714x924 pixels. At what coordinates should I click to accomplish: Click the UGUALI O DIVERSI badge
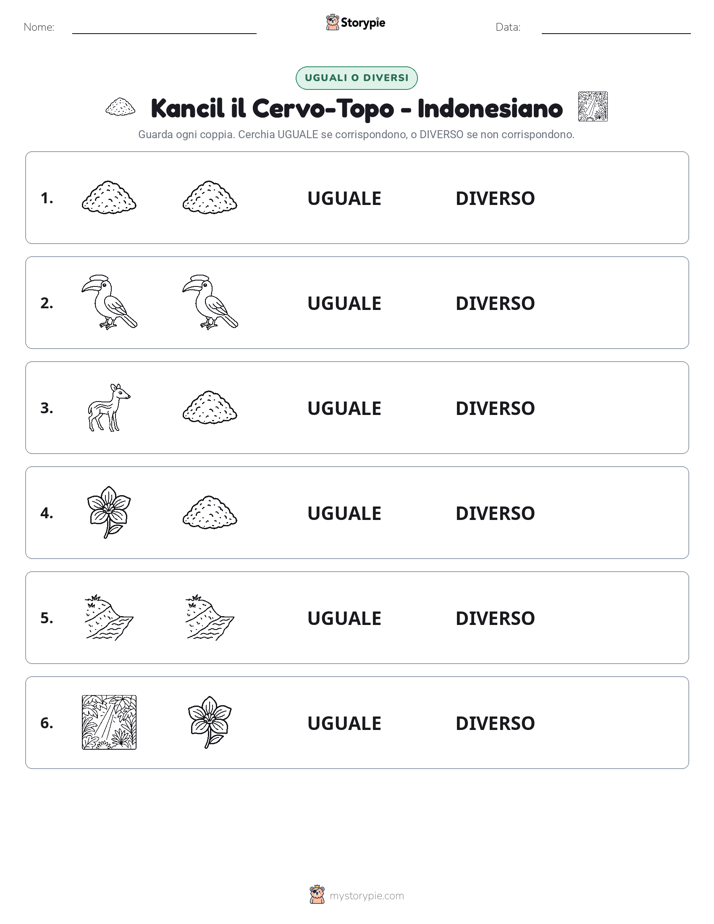(x=356, y=78)
